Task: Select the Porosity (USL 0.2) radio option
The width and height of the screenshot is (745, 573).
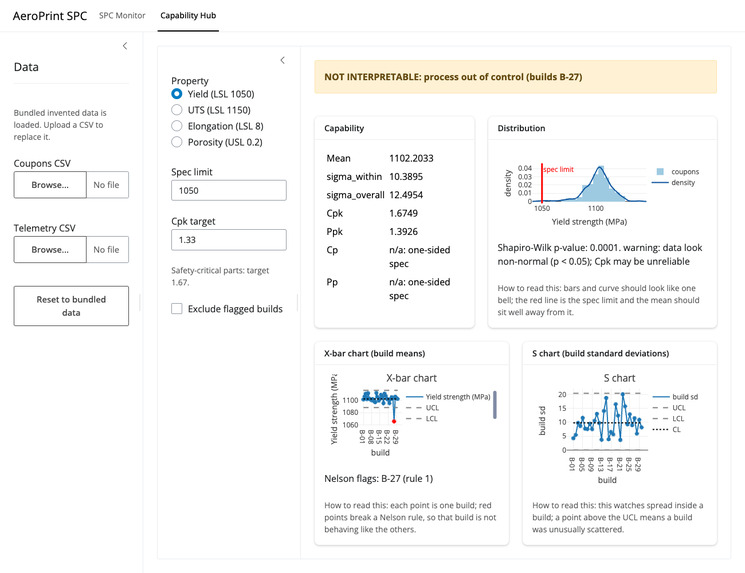Action: tap(177, 143)
